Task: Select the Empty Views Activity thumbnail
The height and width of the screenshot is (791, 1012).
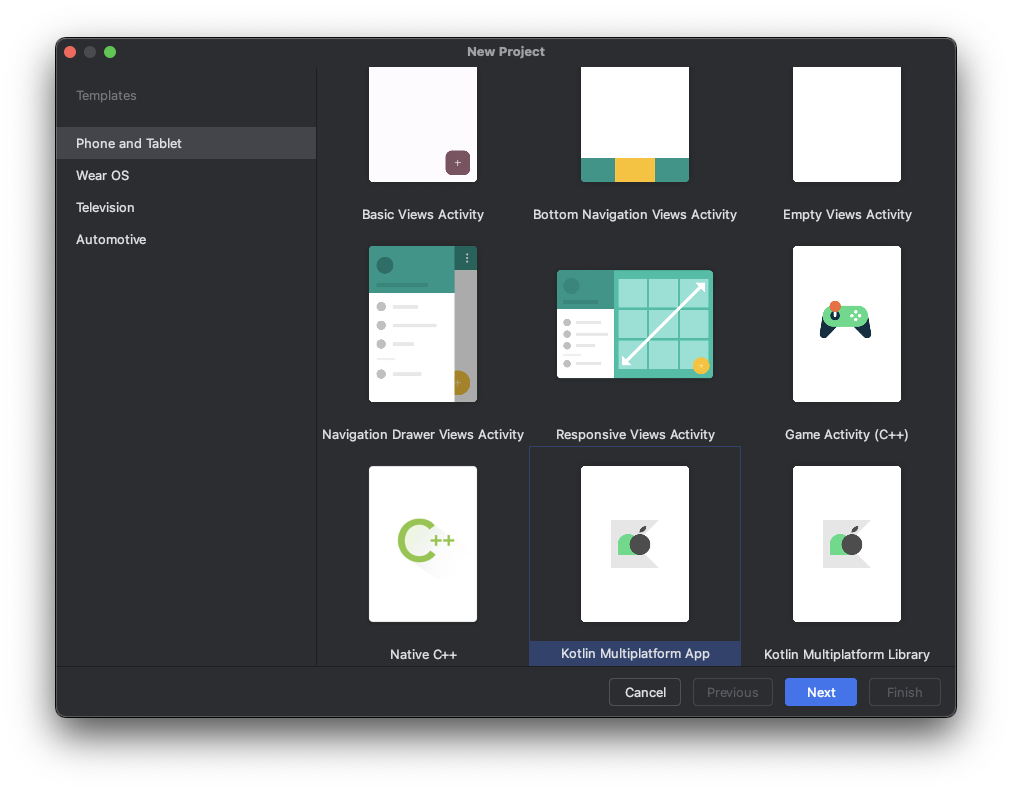Action: [847, 125]
